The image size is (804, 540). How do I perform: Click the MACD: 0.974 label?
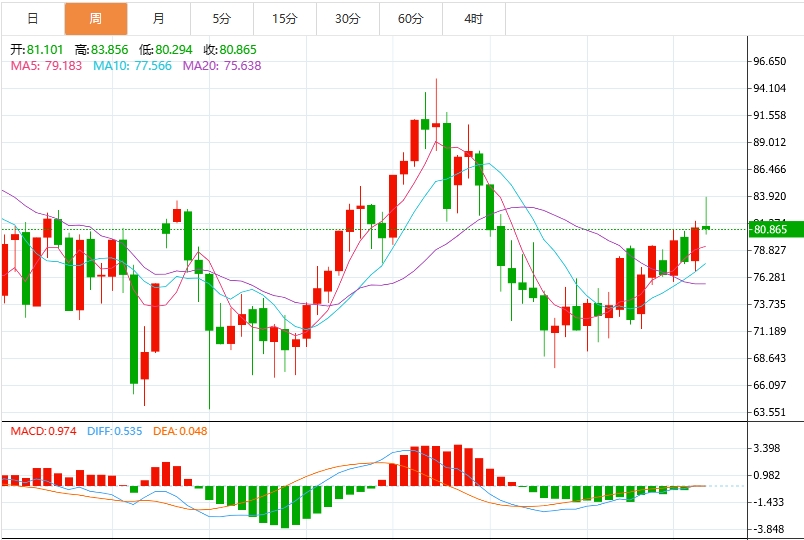(44, 431)
